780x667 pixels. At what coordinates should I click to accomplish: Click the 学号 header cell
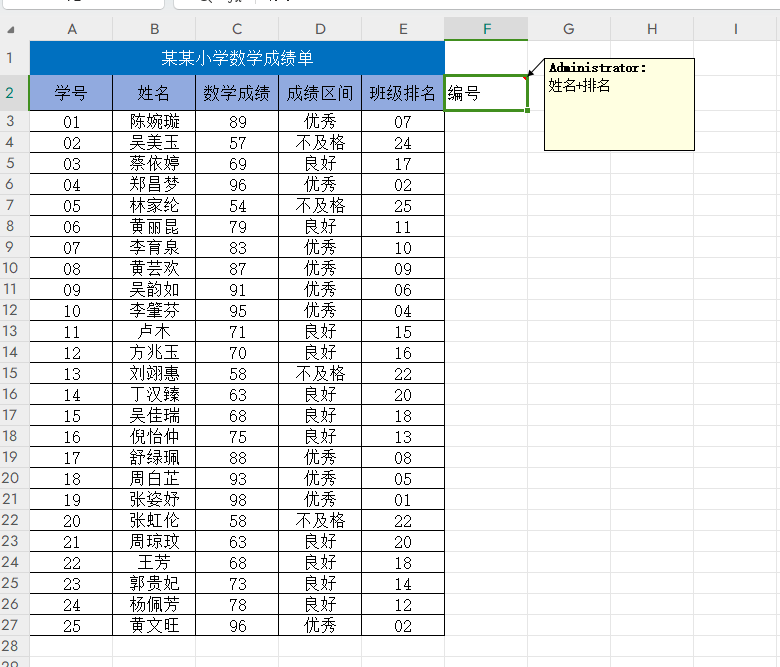pyautogui.click(x=71, y=93)
